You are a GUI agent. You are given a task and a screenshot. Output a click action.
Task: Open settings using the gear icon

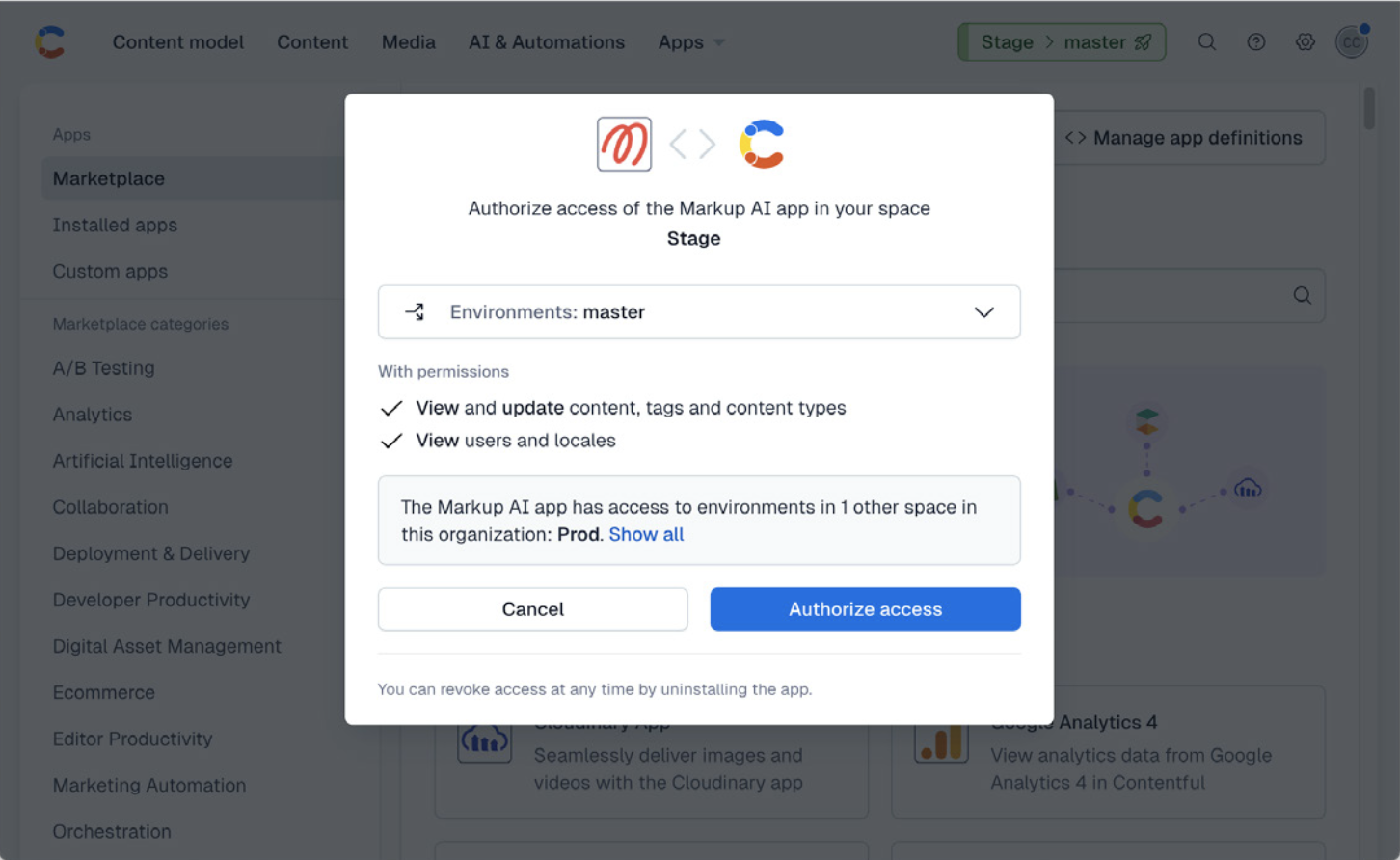pyautogui.click(x=1305, y=41)
